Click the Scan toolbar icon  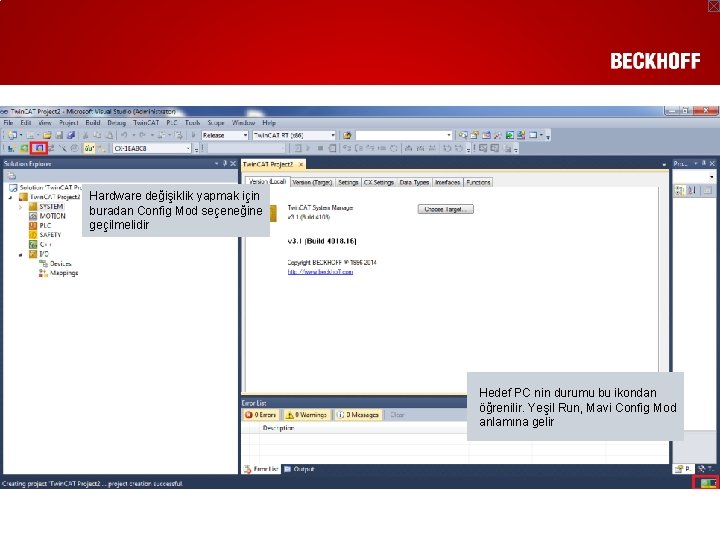click(x=62, y=148)
